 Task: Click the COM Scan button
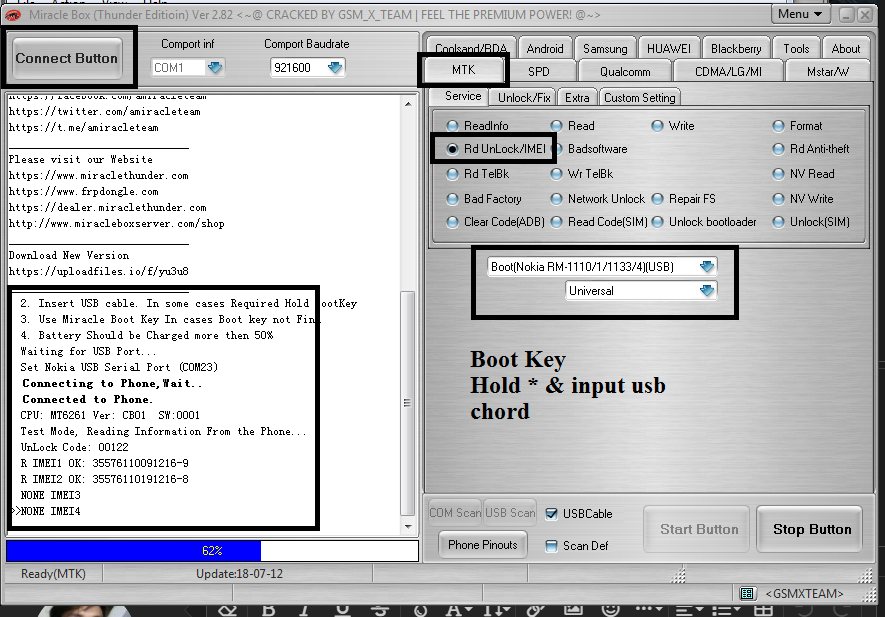point(455,513)
